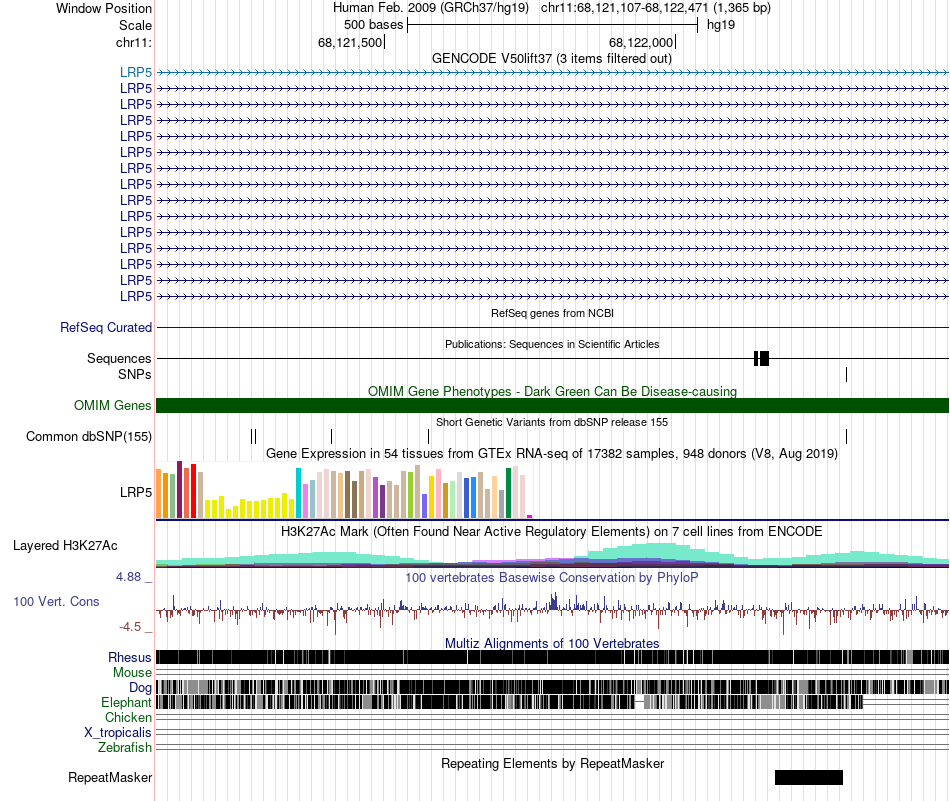950x801 pixels.
Task: Click the chr11: ruler label
Action: click(134, 42)
